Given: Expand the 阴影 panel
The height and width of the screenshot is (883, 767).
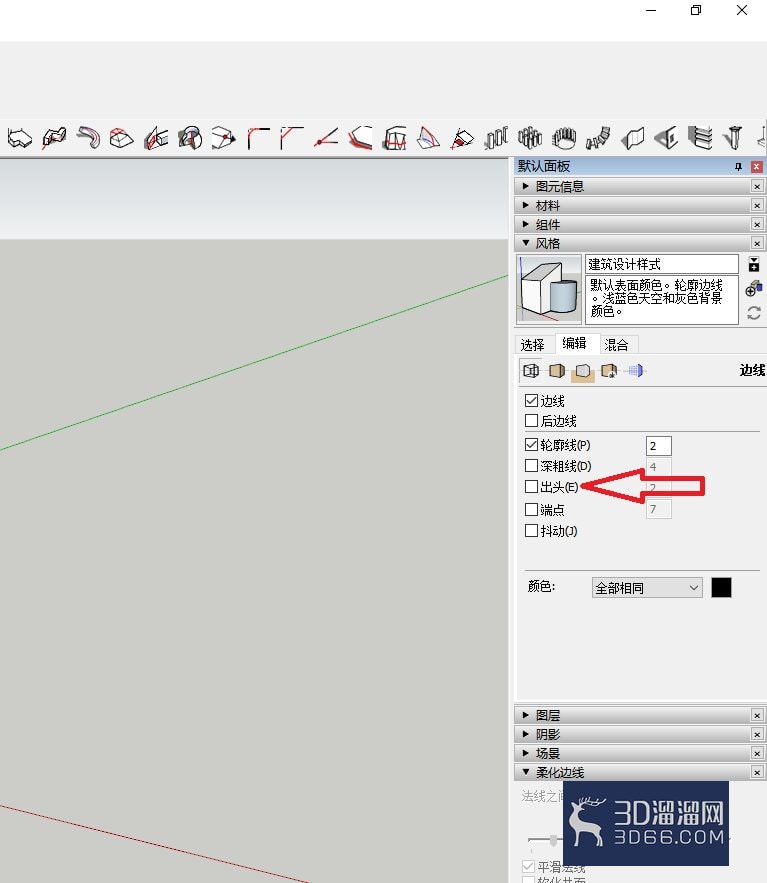Looking at the screenshot, I should click(640, 734).
